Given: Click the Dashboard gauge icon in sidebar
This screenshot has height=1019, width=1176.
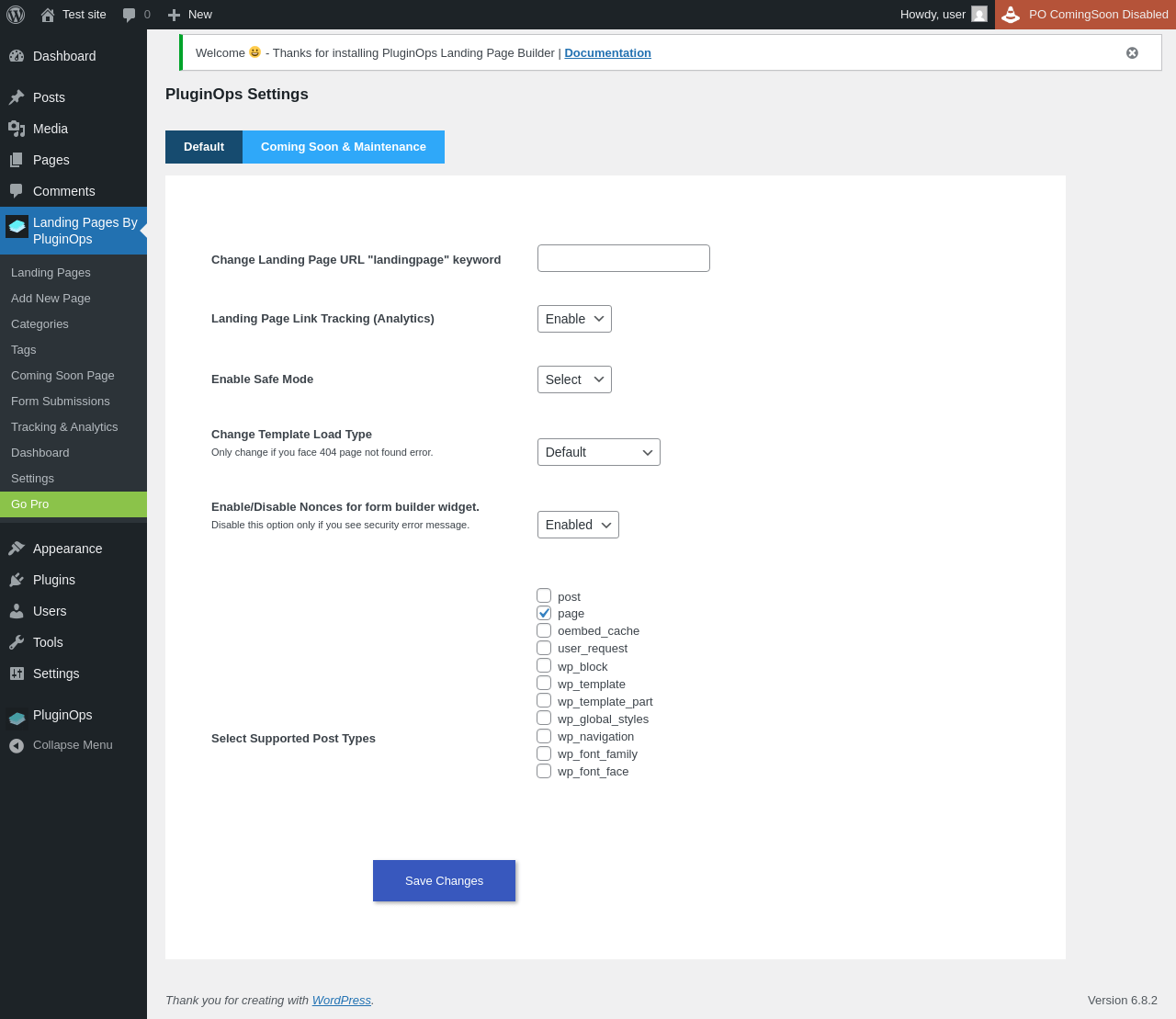Looking at the screenshot, I should (x=17, y=56).
